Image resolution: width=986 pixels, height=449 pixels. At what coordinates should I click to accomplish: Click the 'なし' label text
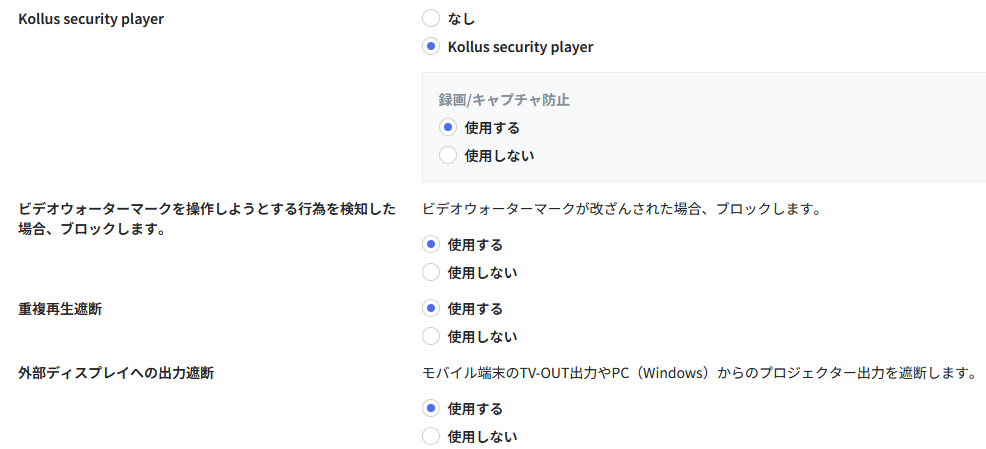click(x=461, y=19)
